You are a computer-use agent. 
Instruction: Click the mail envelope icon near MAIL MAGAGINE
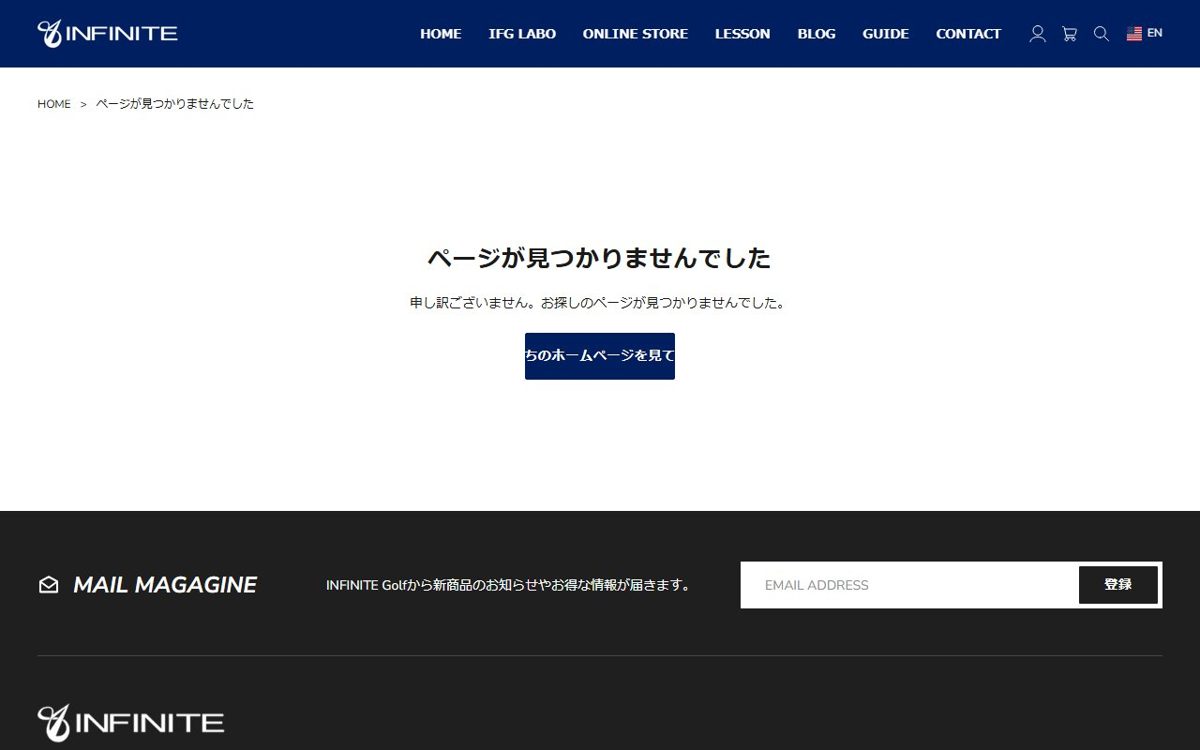[x=48, y=585]
